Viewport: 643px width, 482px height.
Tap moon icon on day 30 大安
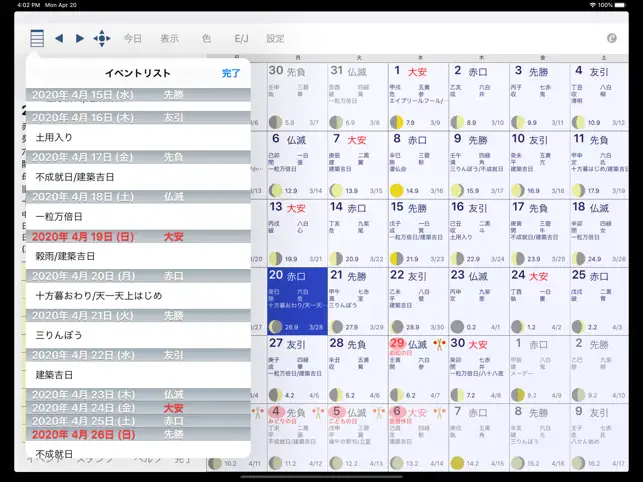click(457, 395)
